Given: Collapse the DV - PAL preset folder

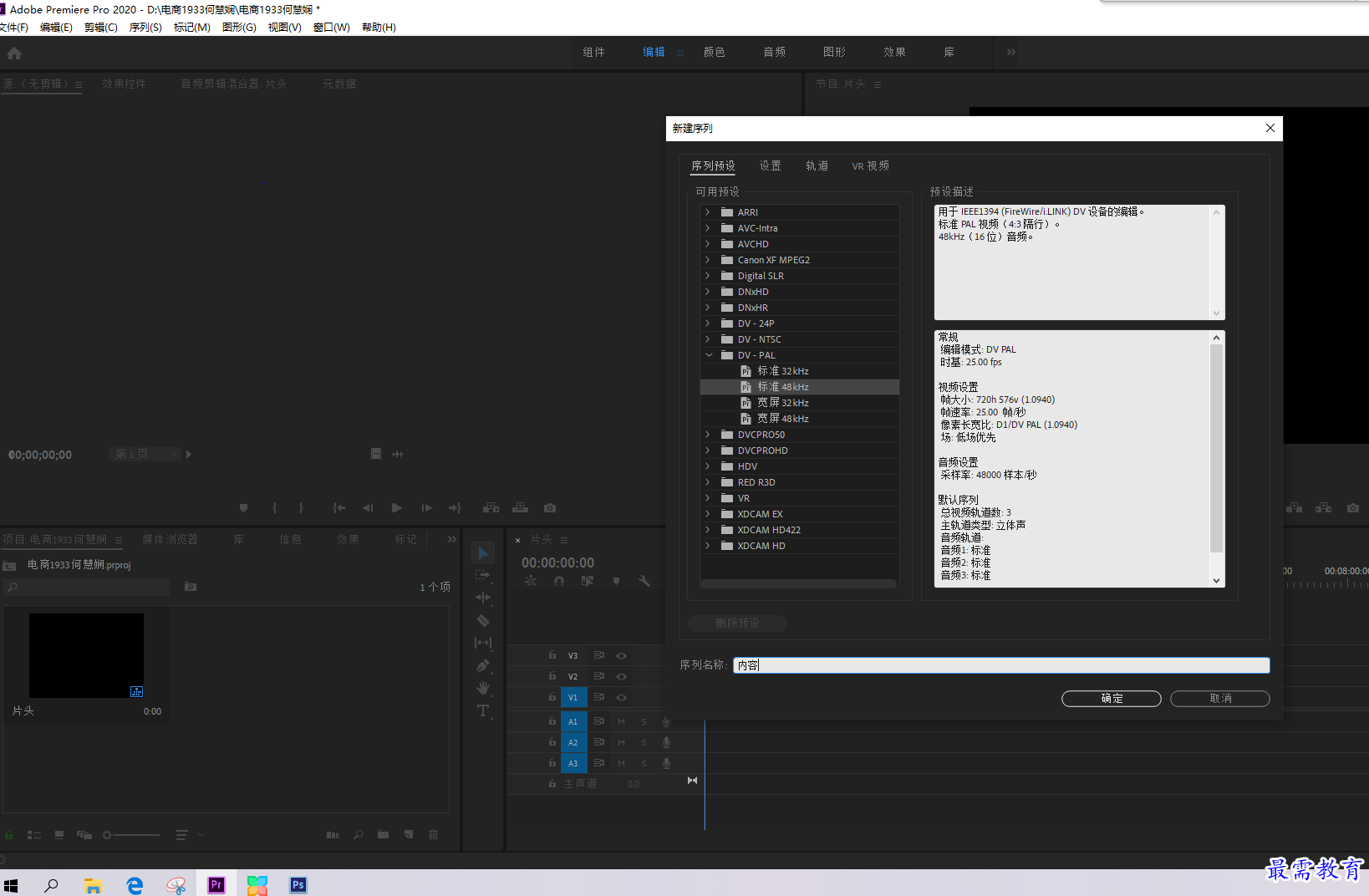Looking at the screenshot, I should 709,355.
